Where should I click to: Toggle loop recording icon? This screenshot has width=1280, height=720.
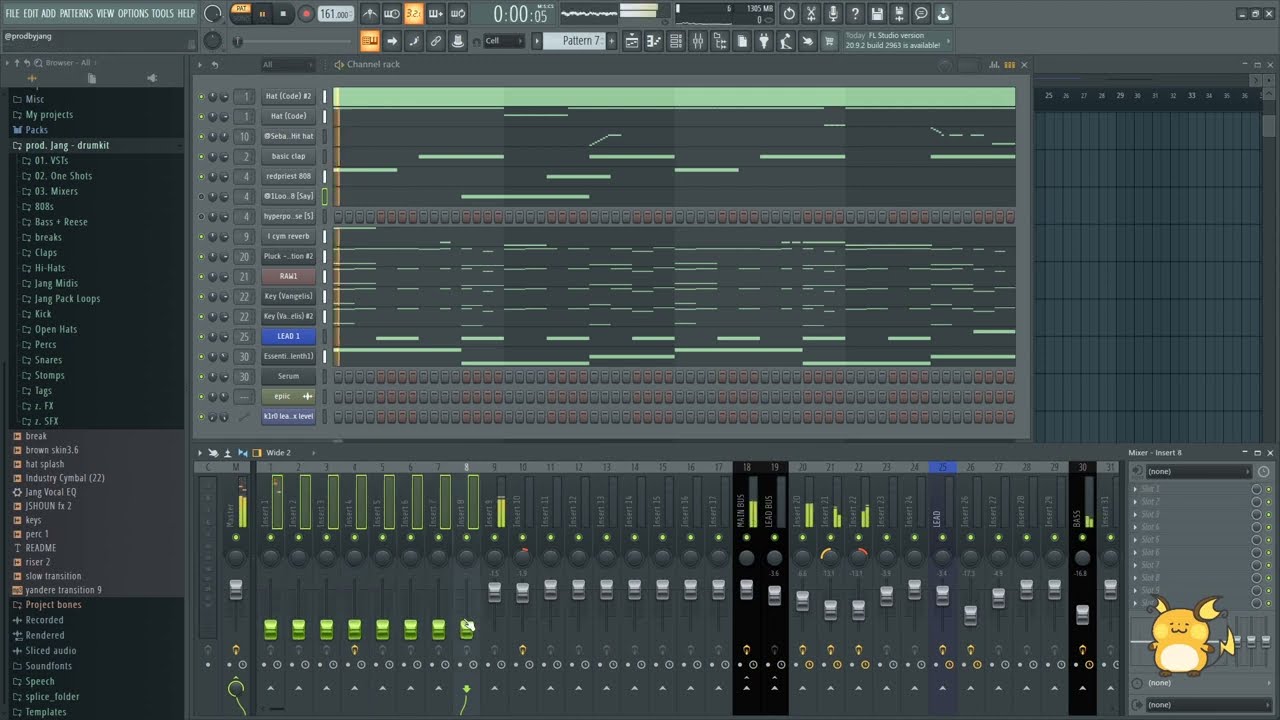tap(458, 14)
